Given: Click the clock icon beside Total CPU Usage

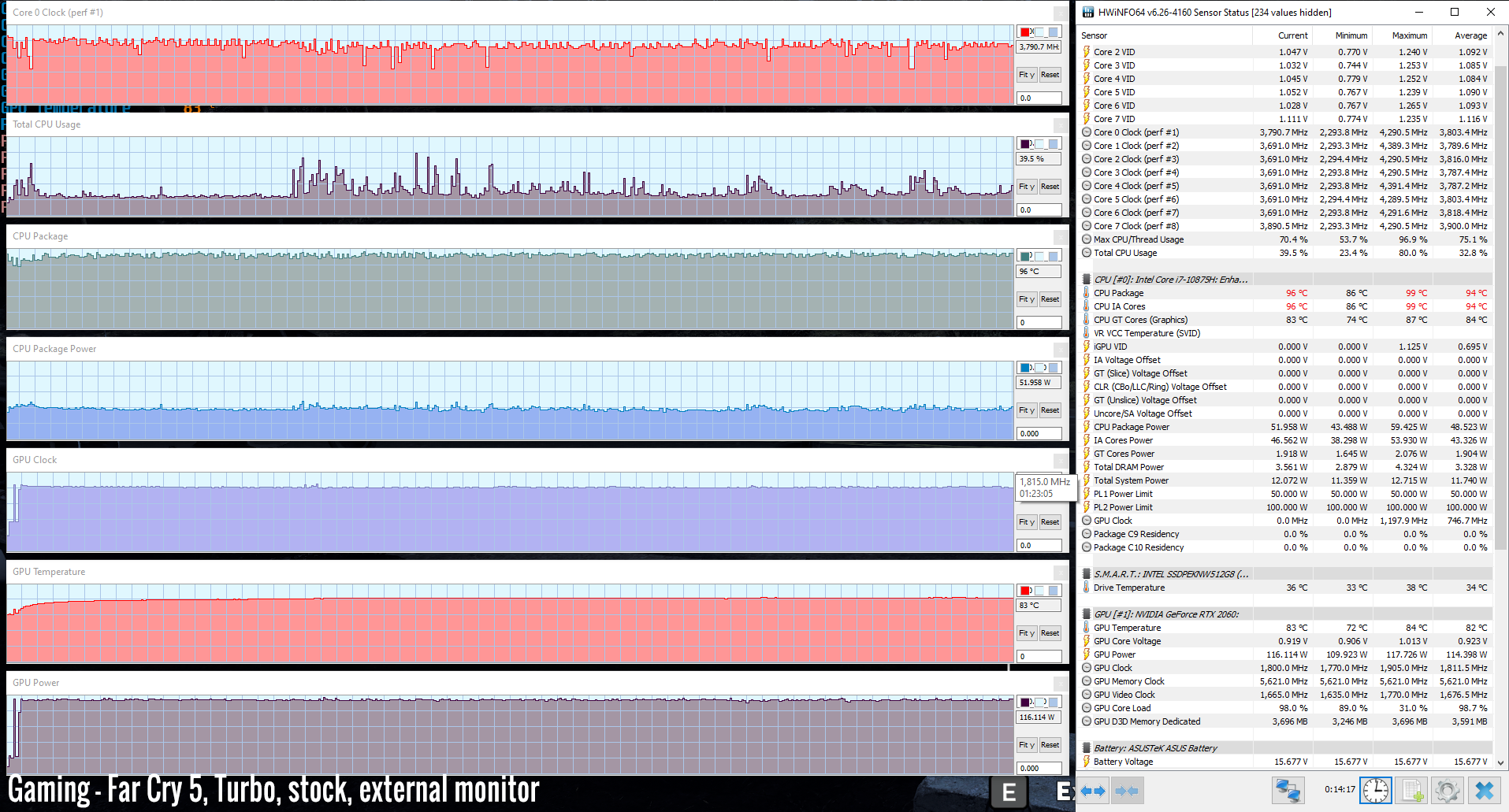Looking at the screenshot, I should coord(1087,253).
